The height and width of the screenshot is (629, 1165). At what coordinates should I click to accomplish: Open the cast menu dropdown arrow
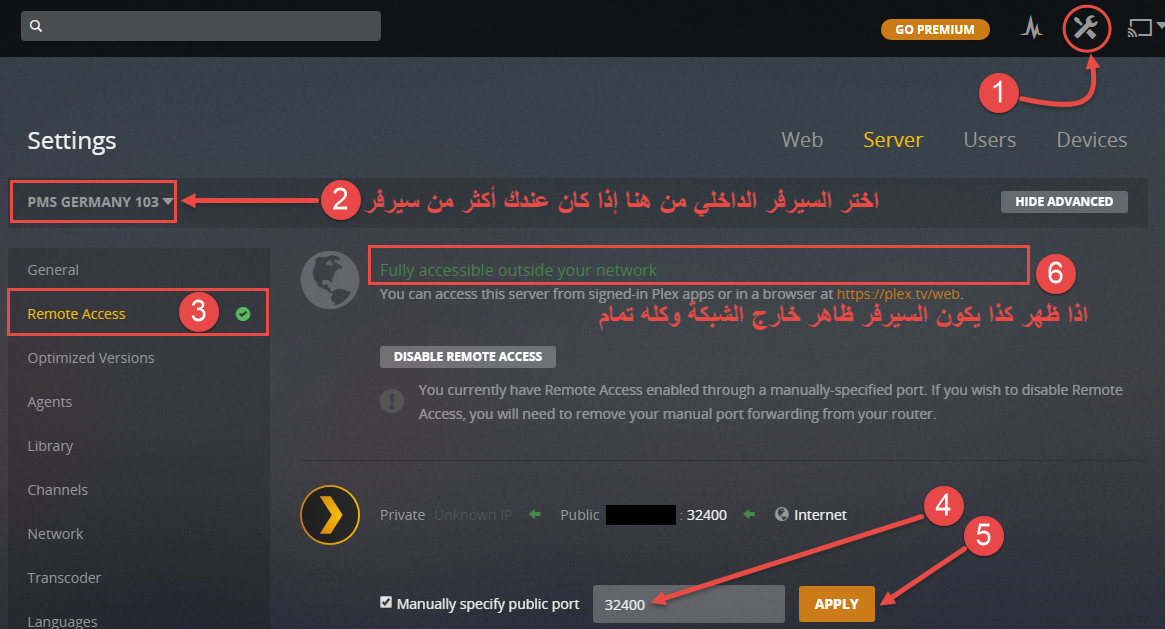(1160, 26)
